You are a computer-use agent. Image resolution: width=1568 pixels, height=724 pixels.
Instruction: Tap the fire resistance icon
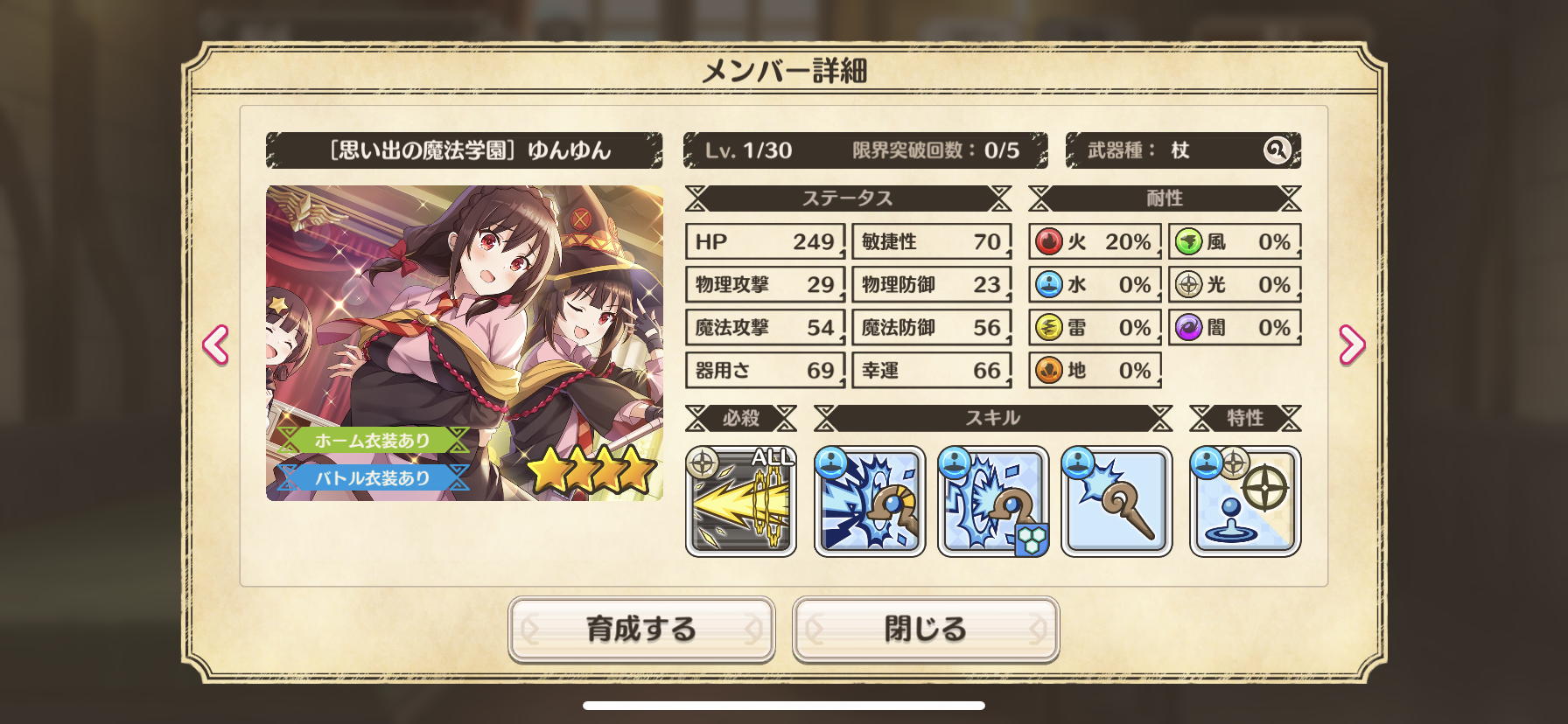1048,241
